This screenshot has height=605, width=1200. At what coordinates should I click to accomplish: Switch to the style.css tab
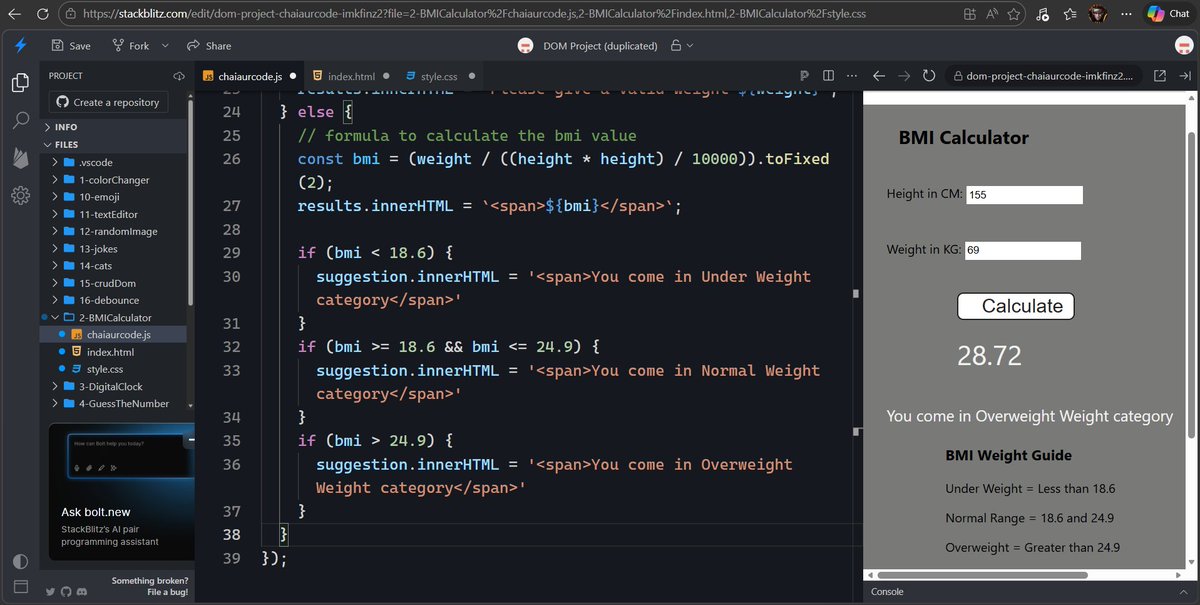(x=438, y=76)
